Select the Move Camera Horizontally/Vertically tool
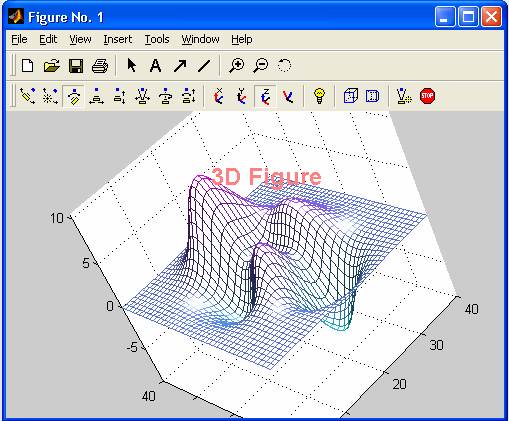Image resolution: width=509 pixels, height=421 pixels. coord(96,96)
